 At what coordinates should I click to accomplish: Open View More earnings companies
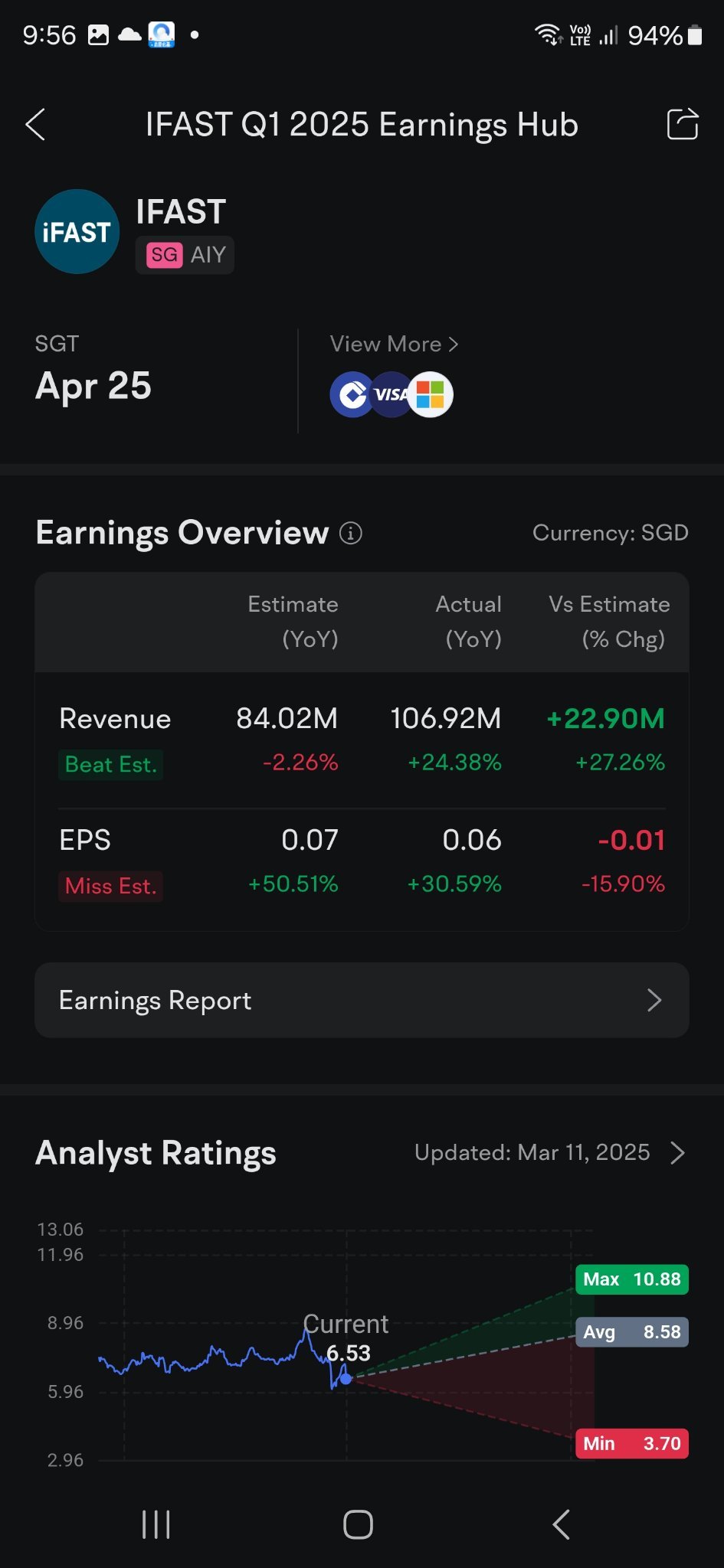(x=394, y=345)
